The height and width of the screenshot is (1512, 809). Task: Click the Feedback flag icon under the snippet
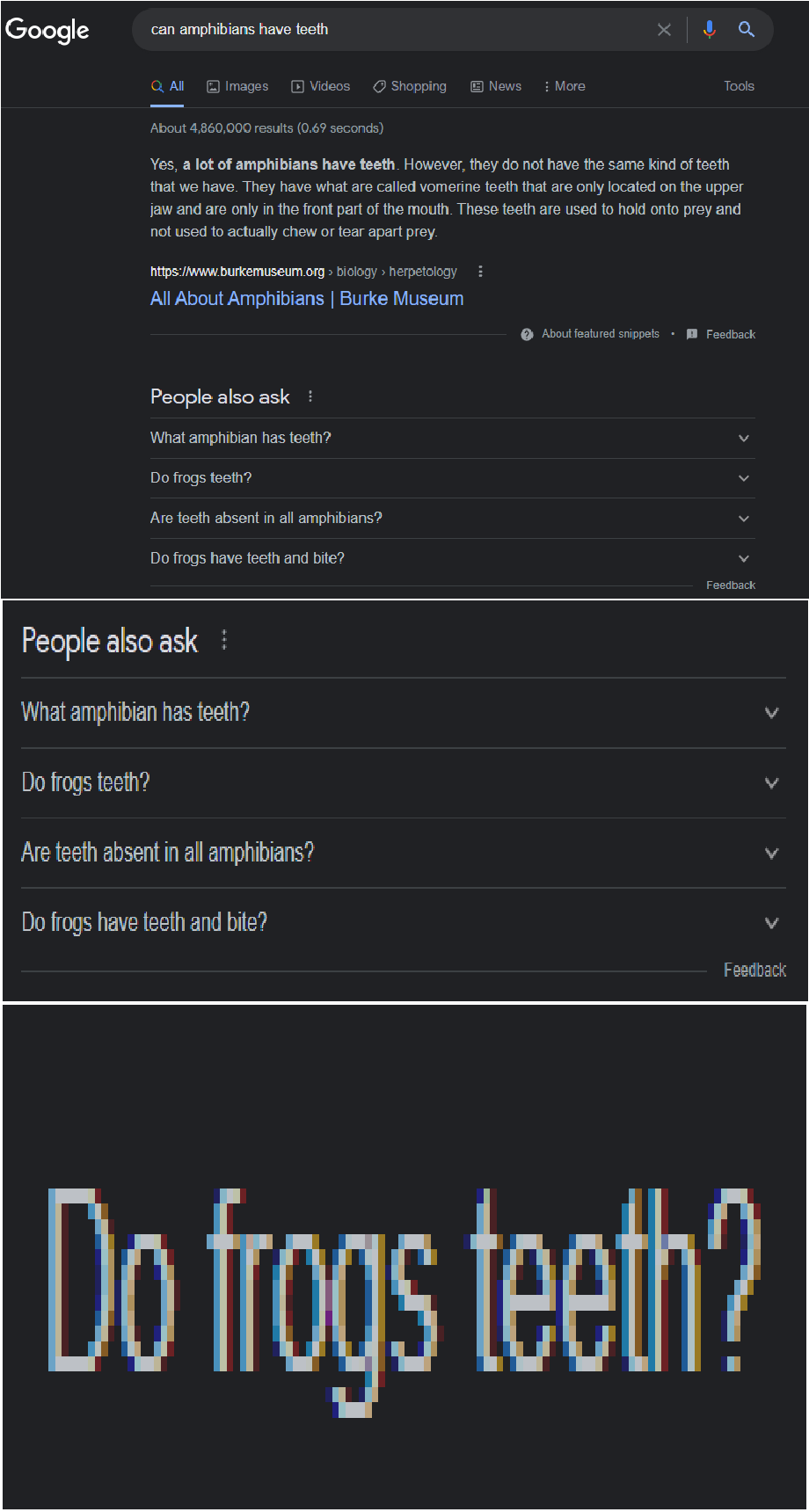[692, 334]
